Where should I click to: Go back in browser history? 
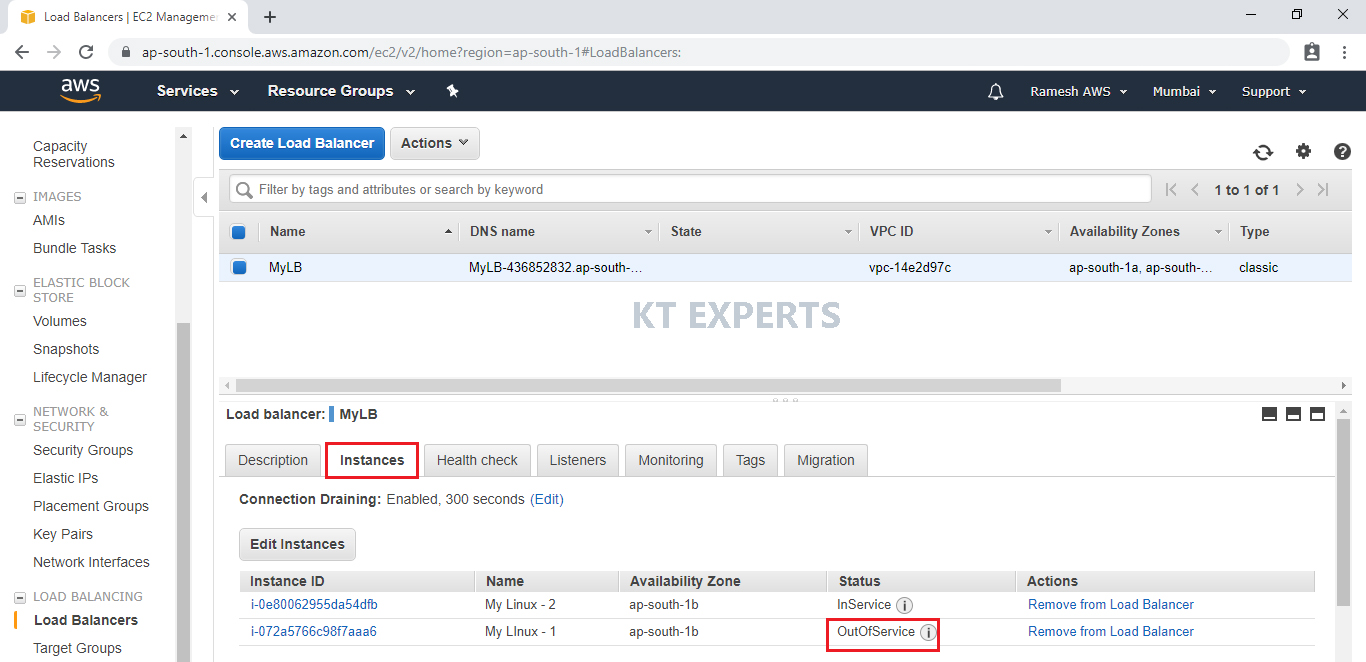point(22,52)
